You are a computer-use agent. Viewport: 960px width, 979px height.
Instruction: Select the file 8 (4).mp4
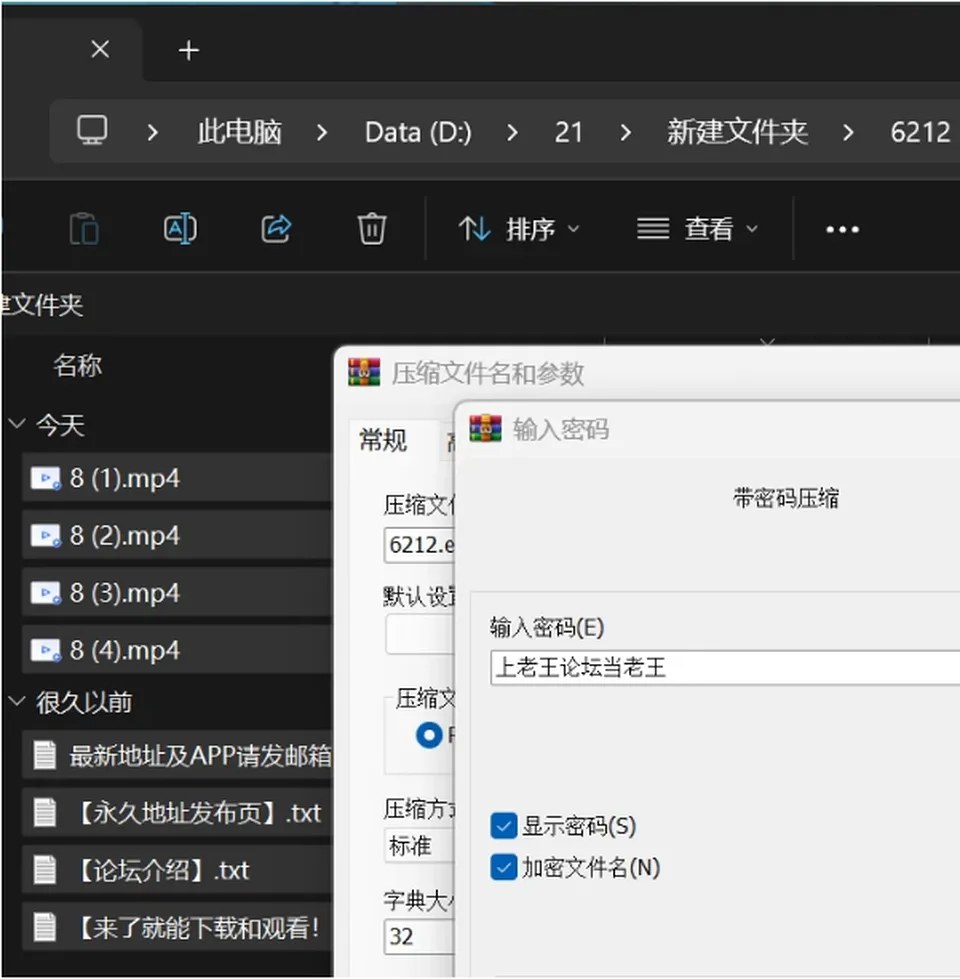tap(177, 651)
